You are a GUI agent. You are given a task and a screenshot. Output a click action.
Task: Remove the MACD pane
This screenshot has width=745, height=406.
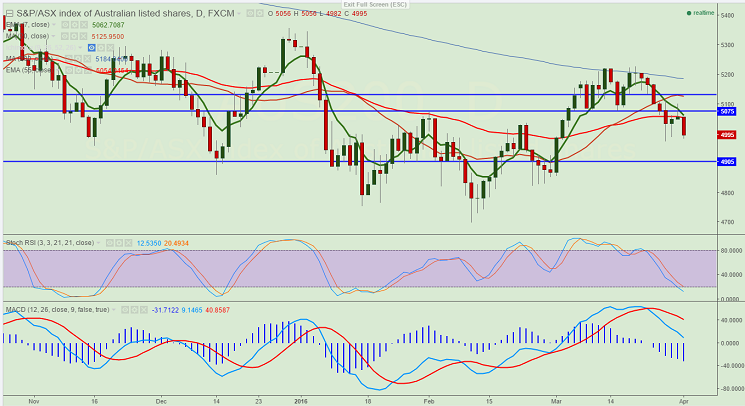143,310
